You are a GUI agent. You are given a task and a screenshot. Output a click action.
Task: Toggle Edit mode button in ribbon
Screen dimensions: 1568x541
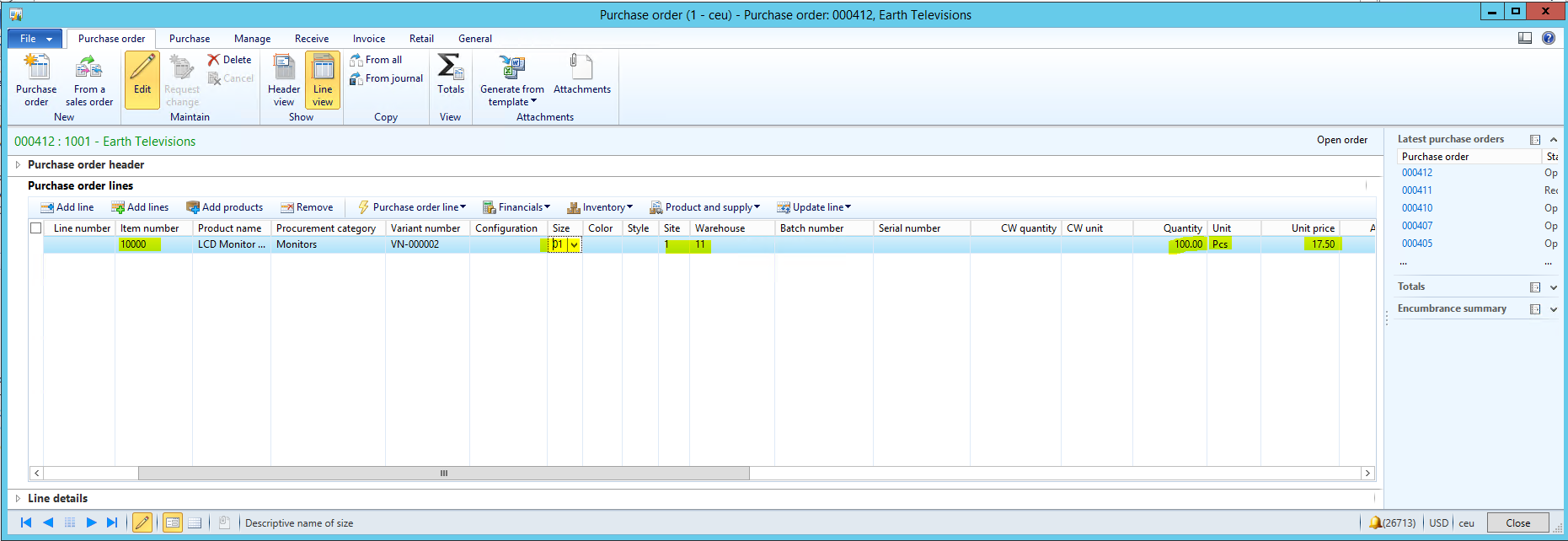pyautogui.click(x=142, y=79)
